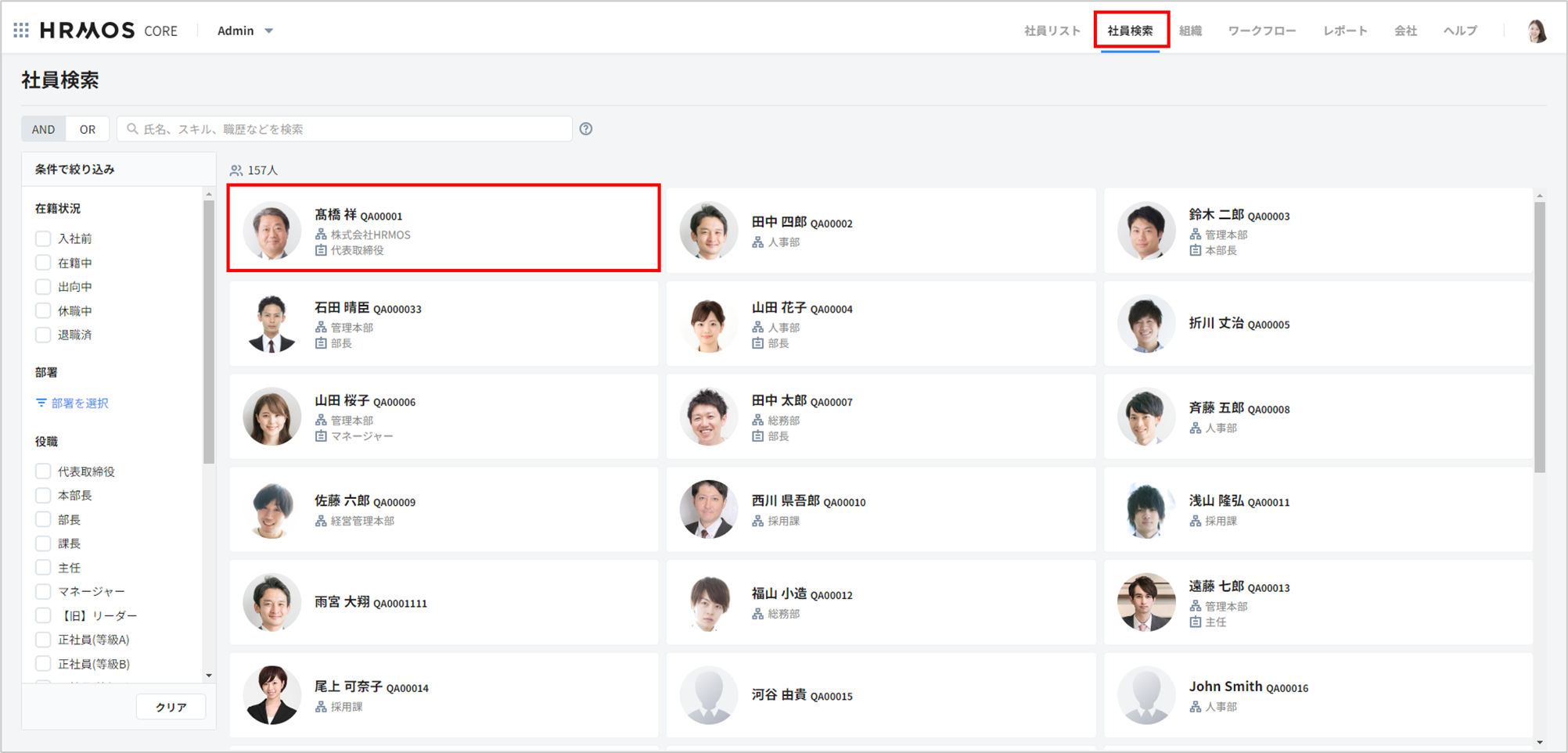Click the 157人 people count icon

pyautogui.click(x=236, y=170)
